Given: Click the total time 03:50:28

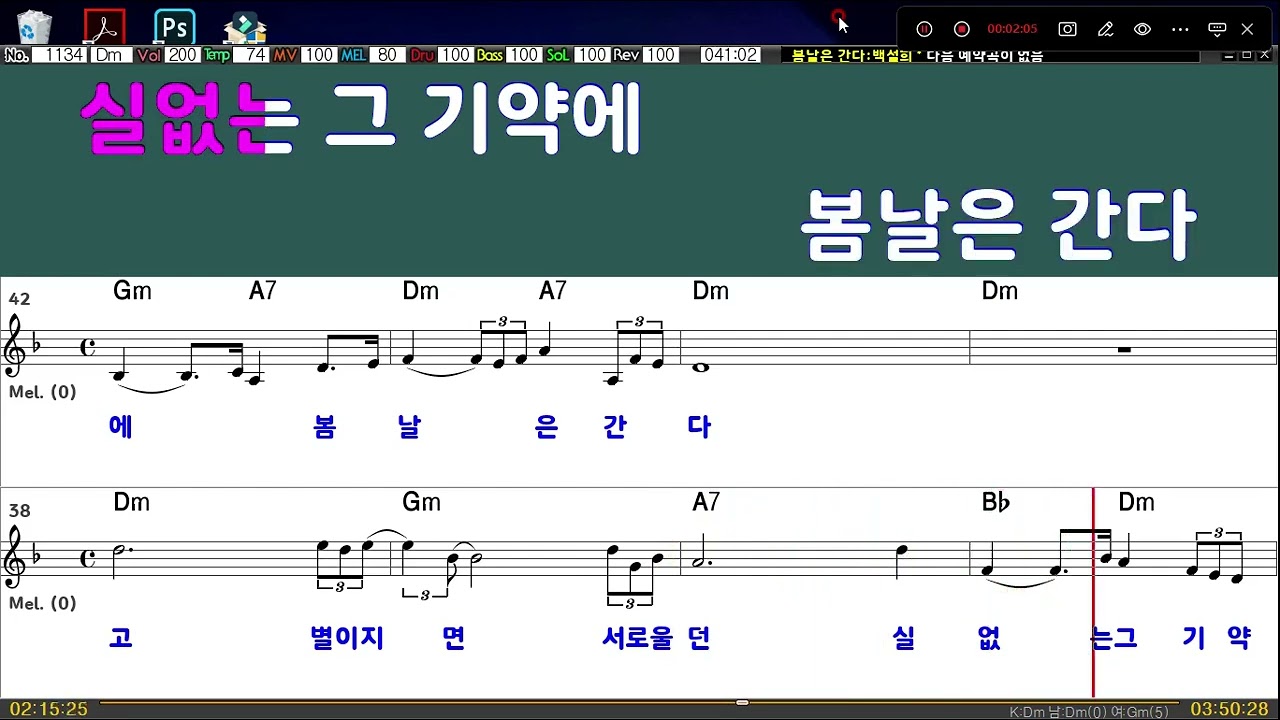Looking at the screenshot, I should click(x=1229, y=709).
